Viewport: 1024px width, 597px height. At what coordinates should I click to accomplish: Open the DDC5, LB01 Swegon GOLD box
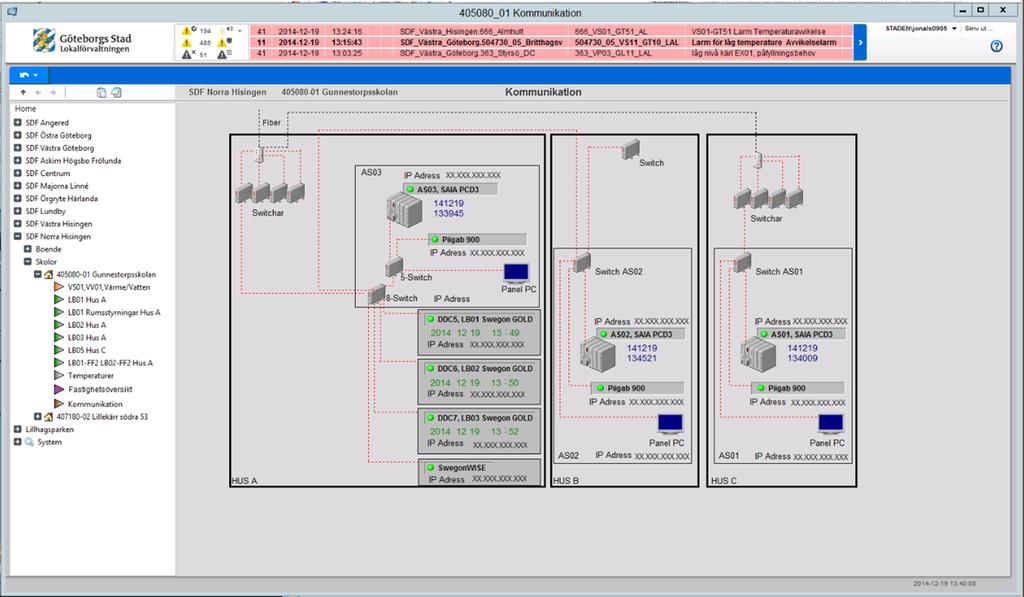(479, 332)
